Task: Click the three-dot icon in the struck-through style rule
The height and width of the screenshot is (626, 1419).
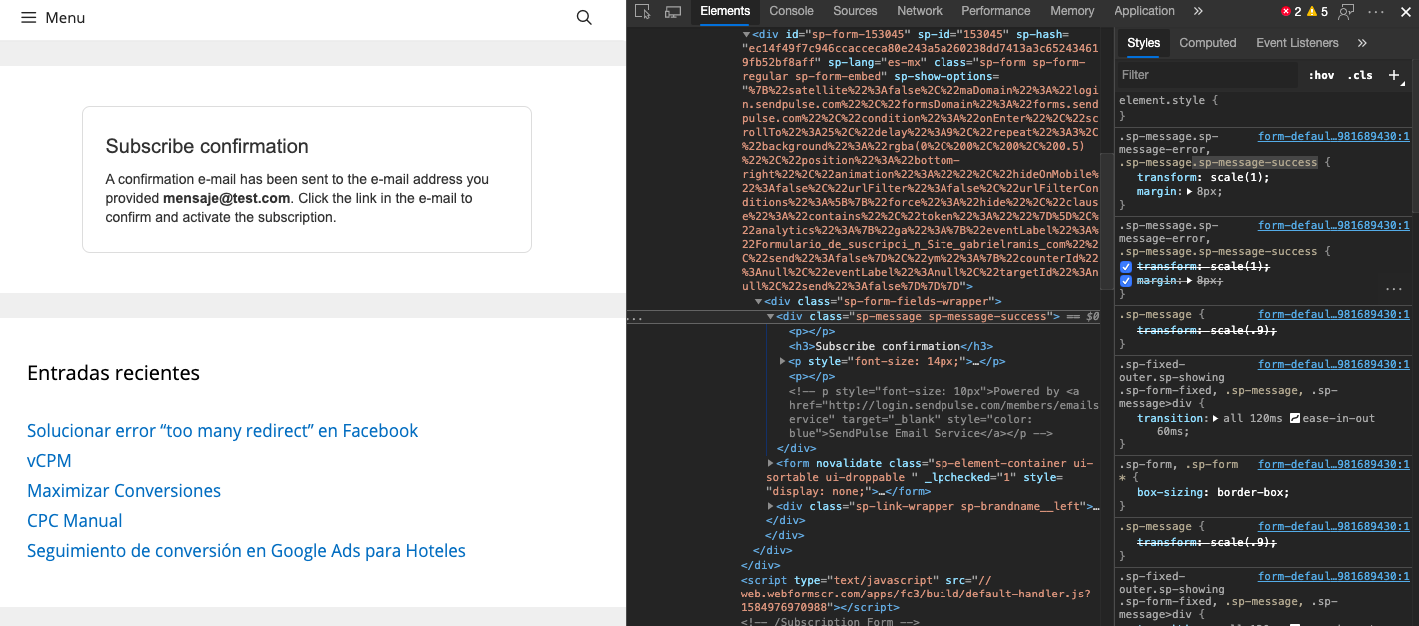Action: 1393,288
